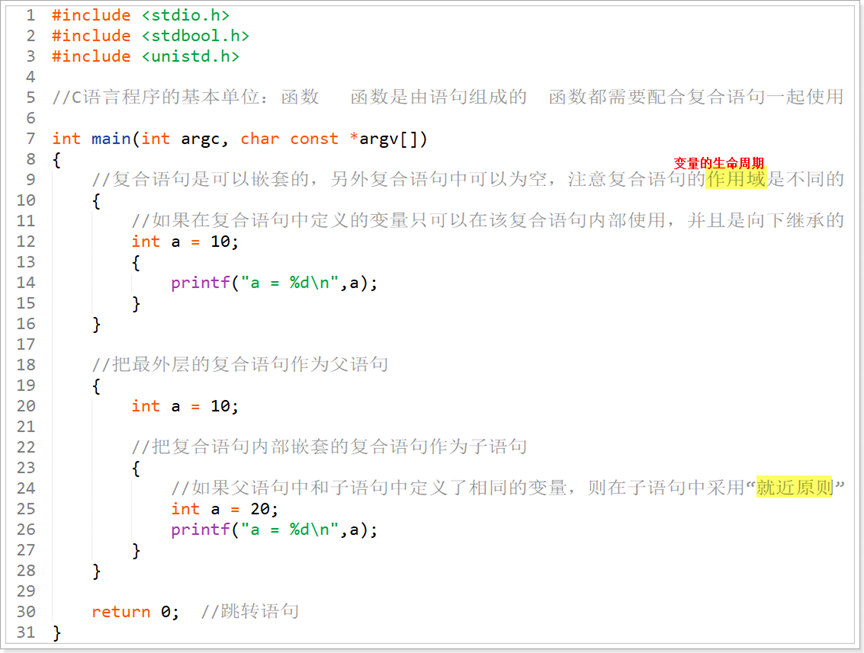
Task: Click the red annotation 变量的生命周期
Action: tap(719, 163)
